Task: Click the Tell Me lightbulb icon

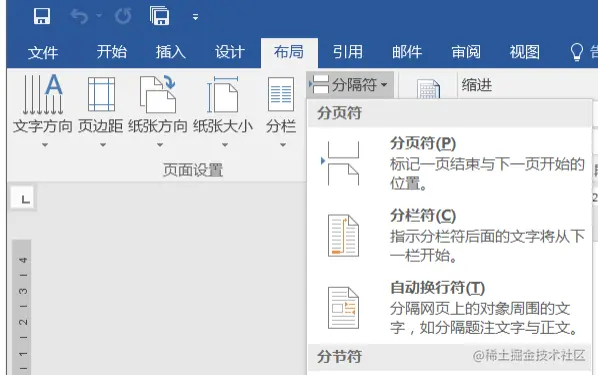Action: coord(576,52)
